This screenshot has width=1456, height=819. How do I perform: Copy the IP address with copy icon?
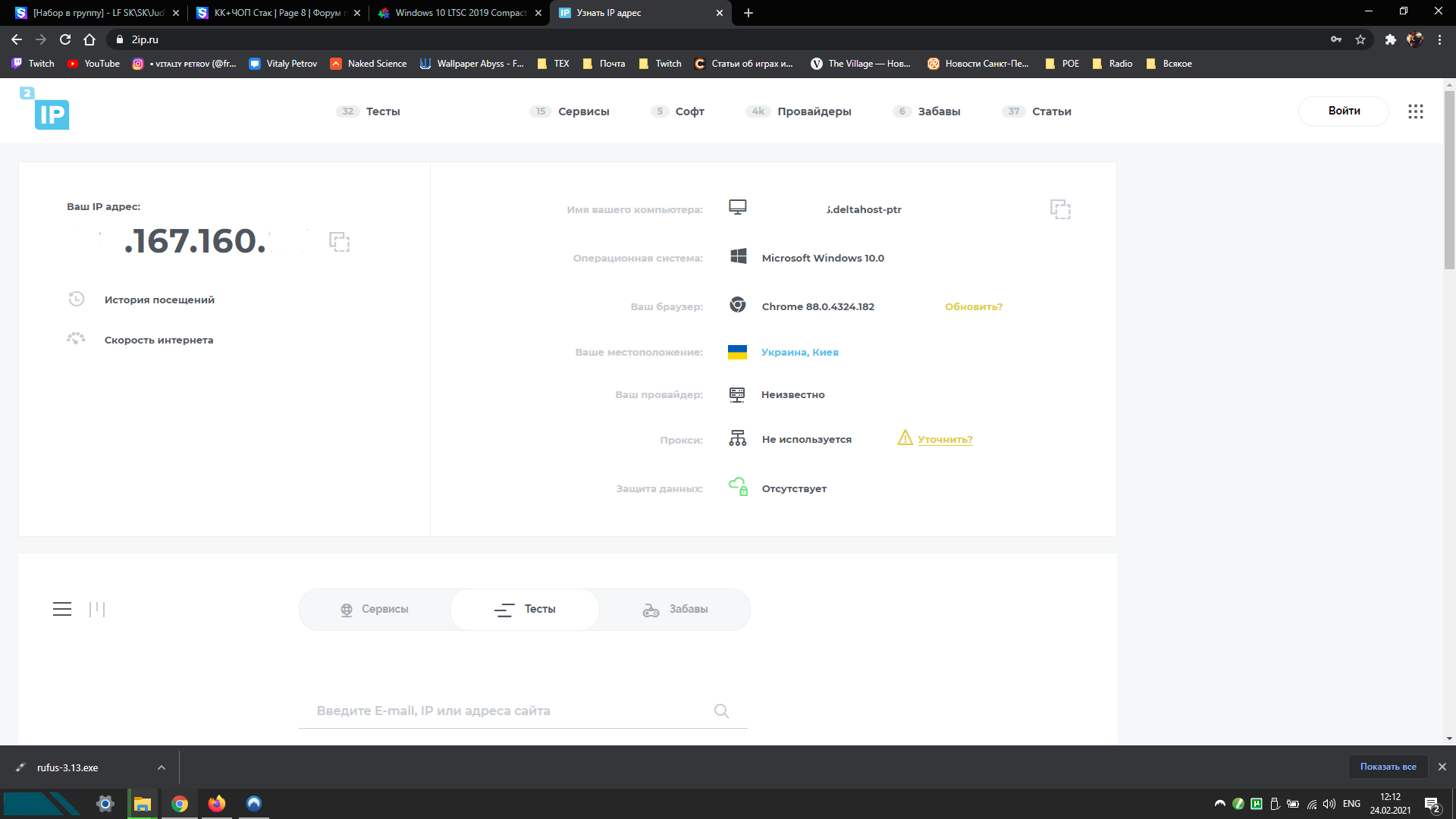pyautogui.click(x=339, y=242)
